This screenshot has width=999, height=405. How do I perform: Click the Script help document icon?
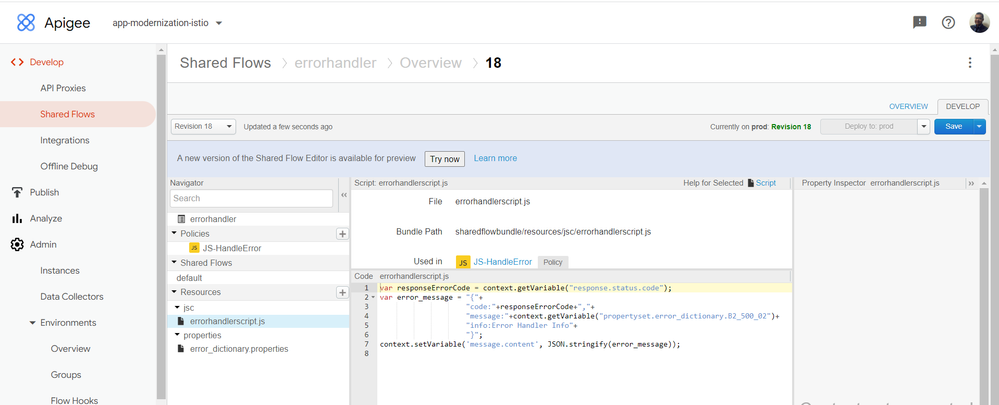[751, 183]
